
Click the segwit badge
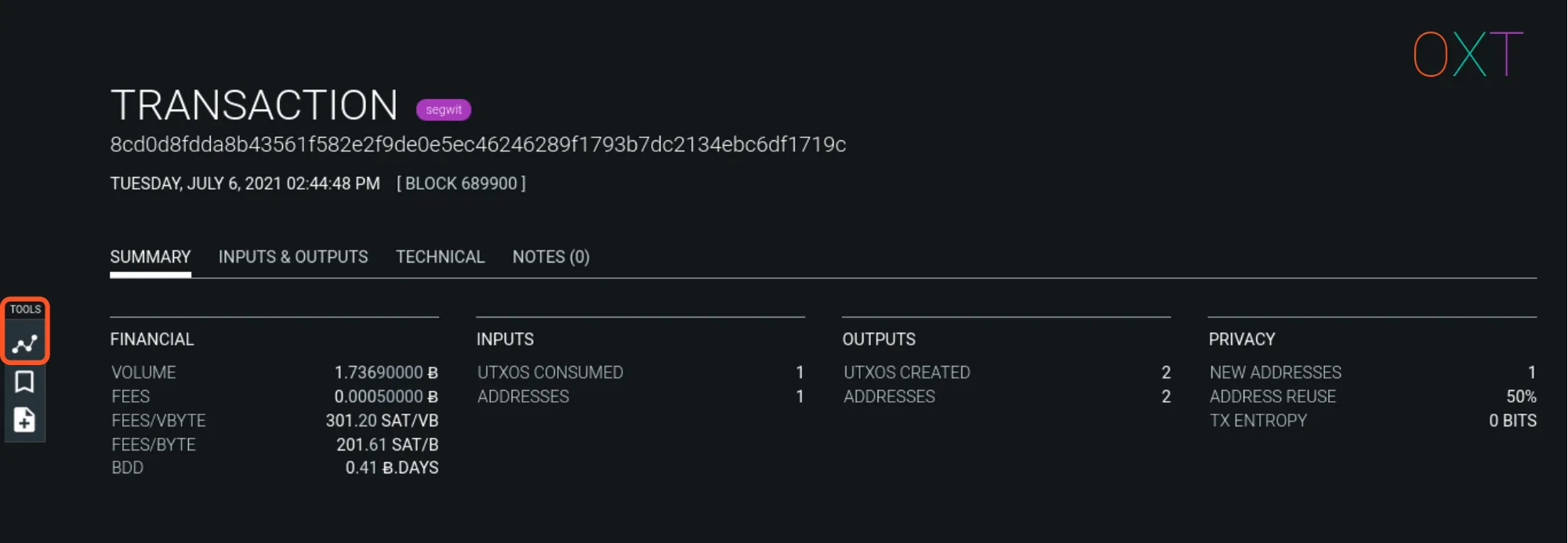tap(443, 110)
